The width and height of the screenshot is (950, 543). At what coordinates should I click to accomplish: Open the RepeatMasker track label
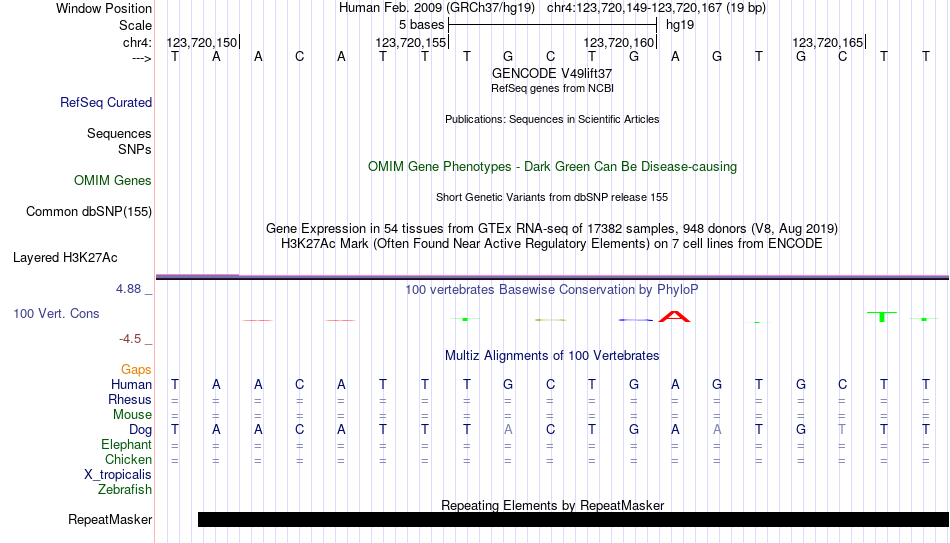110,520
